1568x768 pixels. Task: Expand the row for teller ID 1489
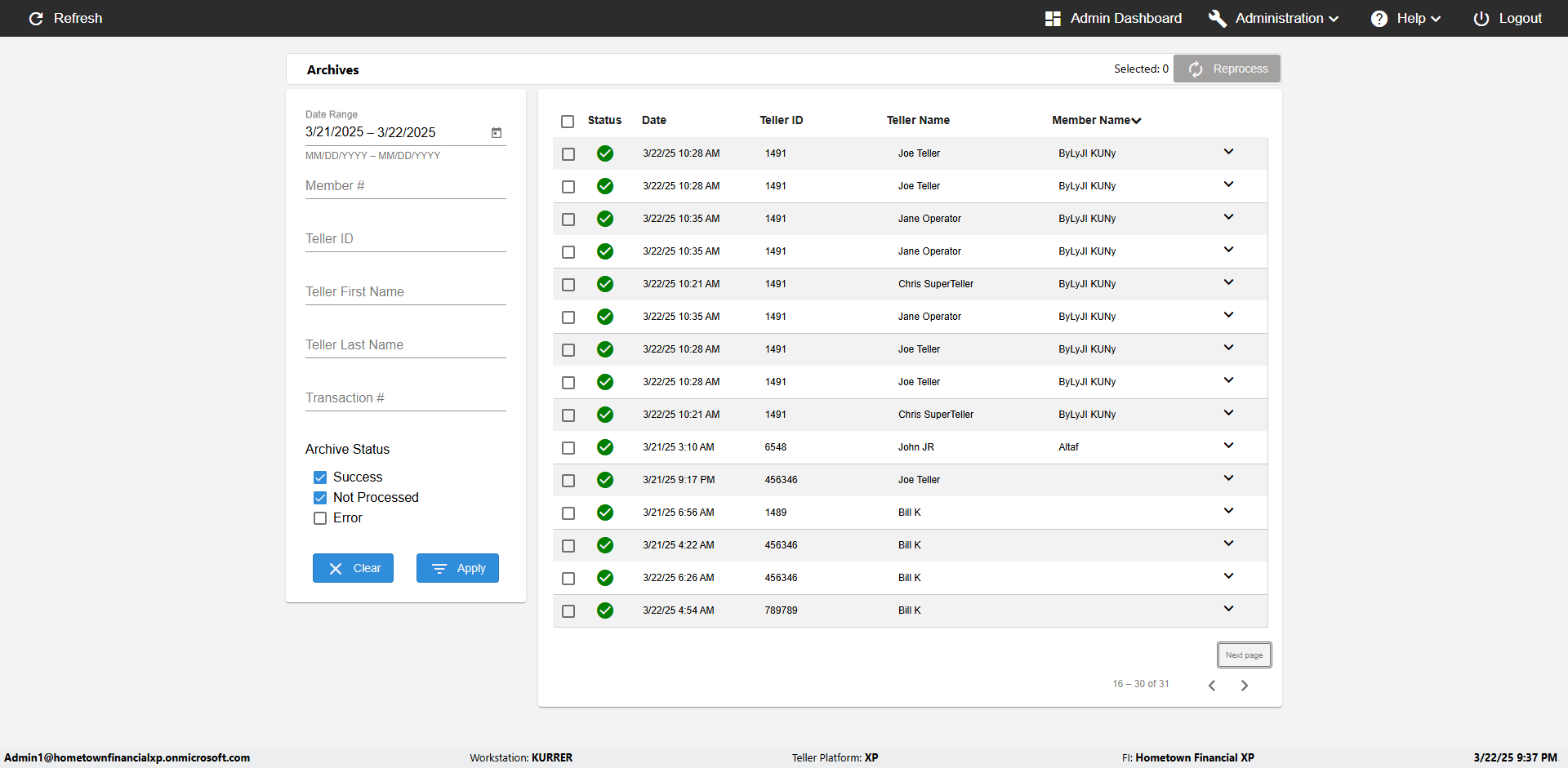point(1228,511)
